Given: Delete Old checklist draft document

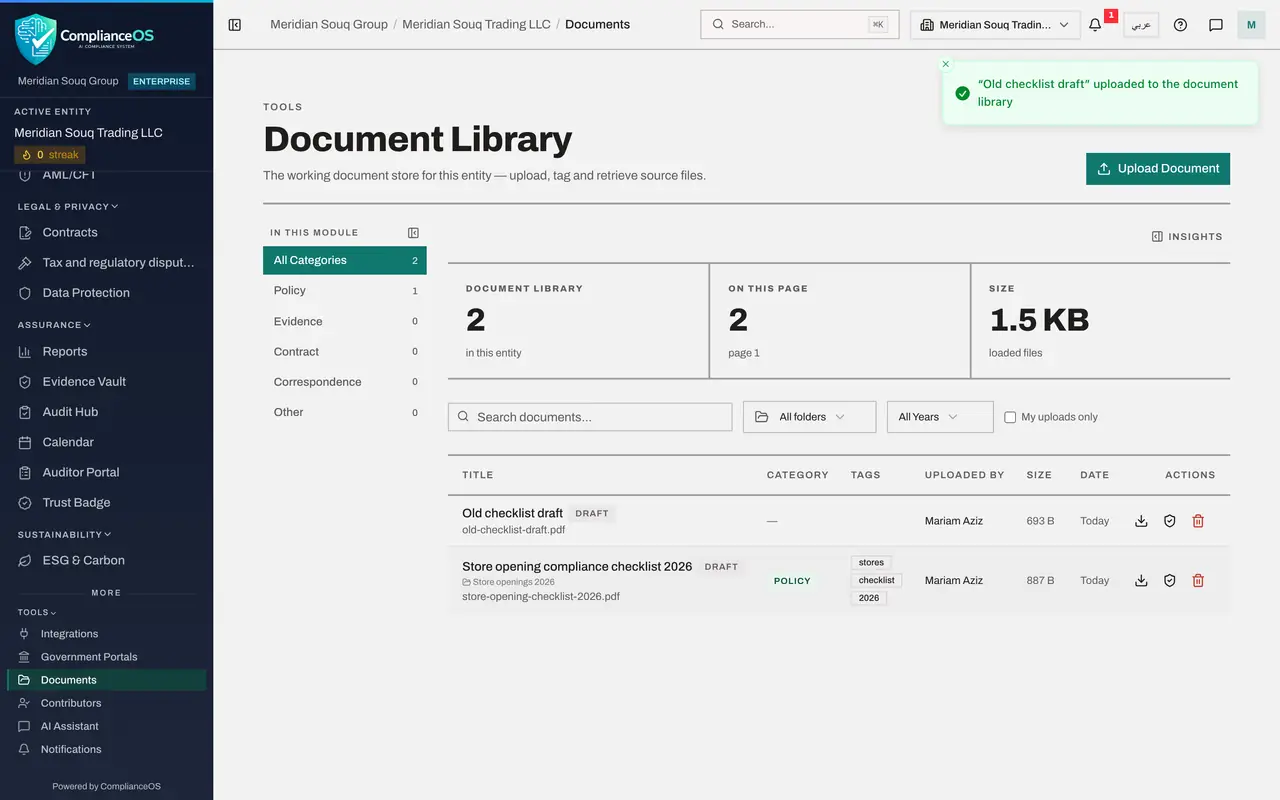Looking at the screenshot, I should click(1198, 521).
